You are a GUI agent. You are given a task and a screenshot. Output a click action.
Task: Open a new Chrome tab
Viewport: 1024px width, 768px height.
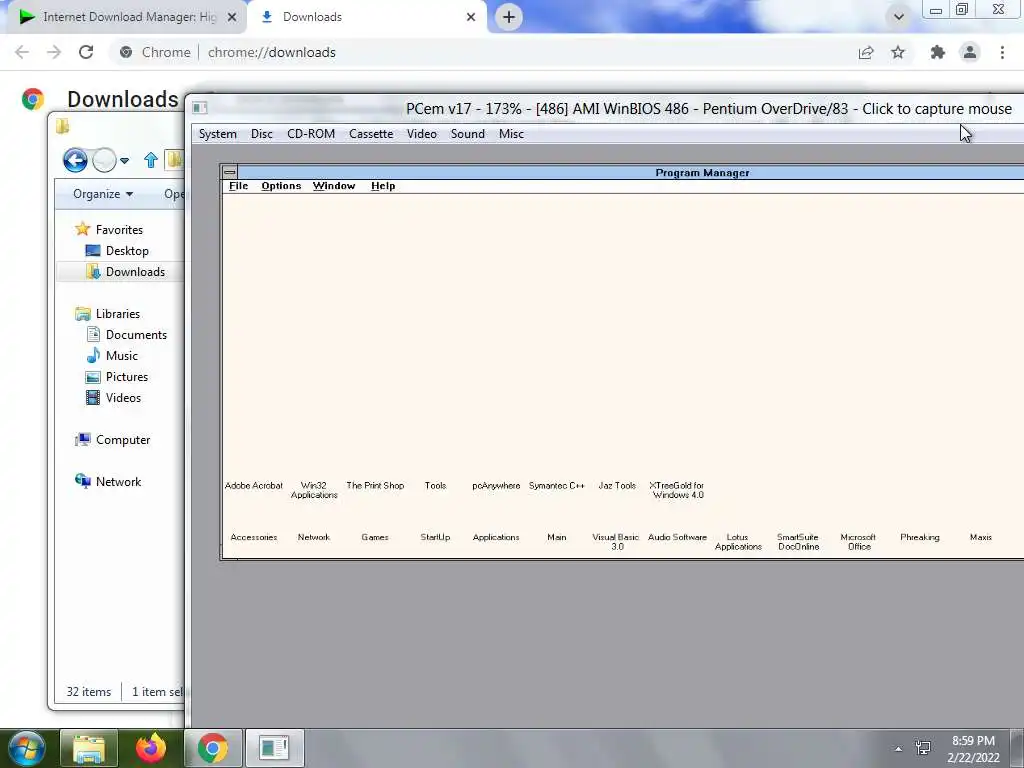[509, 17]
